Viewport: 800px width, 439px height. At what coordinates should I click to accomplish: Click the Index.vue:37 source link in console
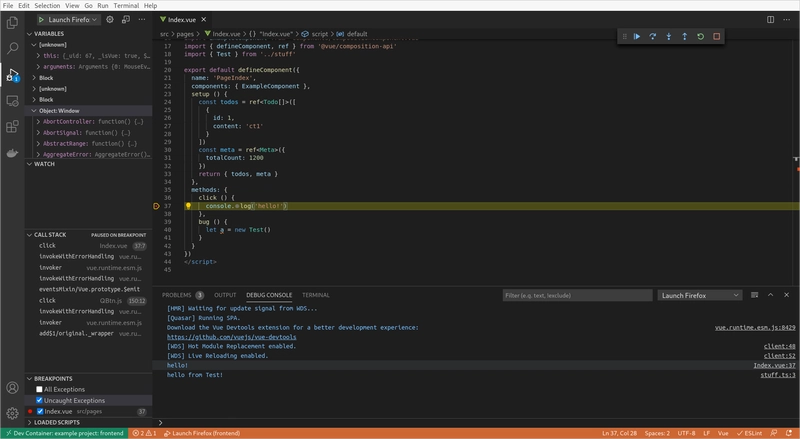774,365
